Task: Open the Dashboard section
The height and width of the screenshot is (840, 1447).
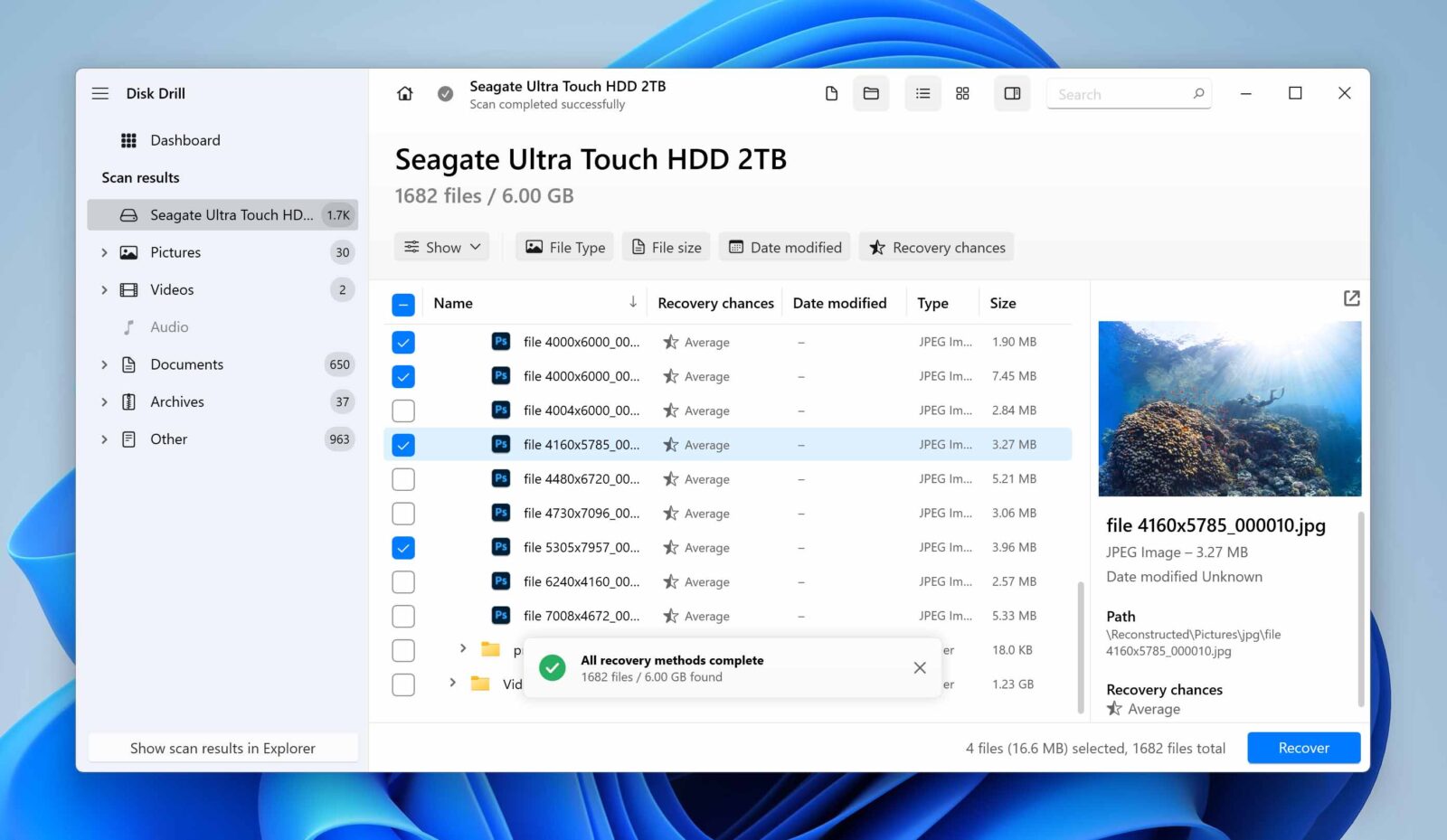Action: coord(184,139)
